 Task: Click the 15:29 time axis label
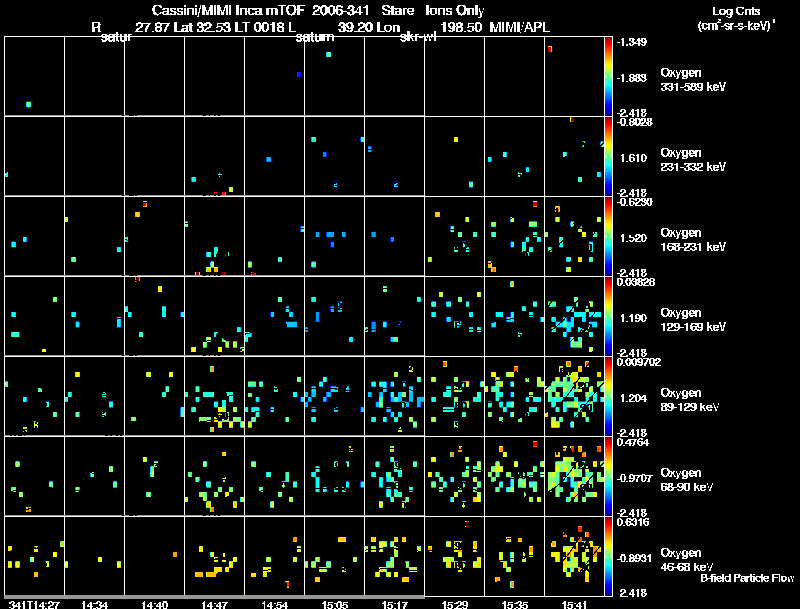coord(455,604)
